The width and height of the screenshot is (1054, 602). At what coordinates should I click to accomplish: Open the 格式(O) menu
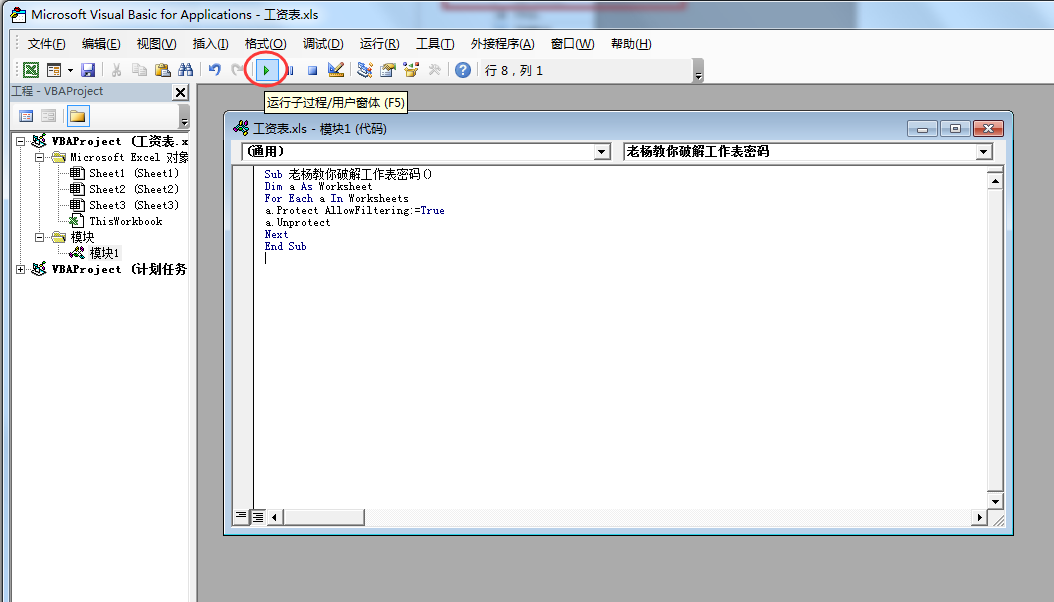click(266, 44)
